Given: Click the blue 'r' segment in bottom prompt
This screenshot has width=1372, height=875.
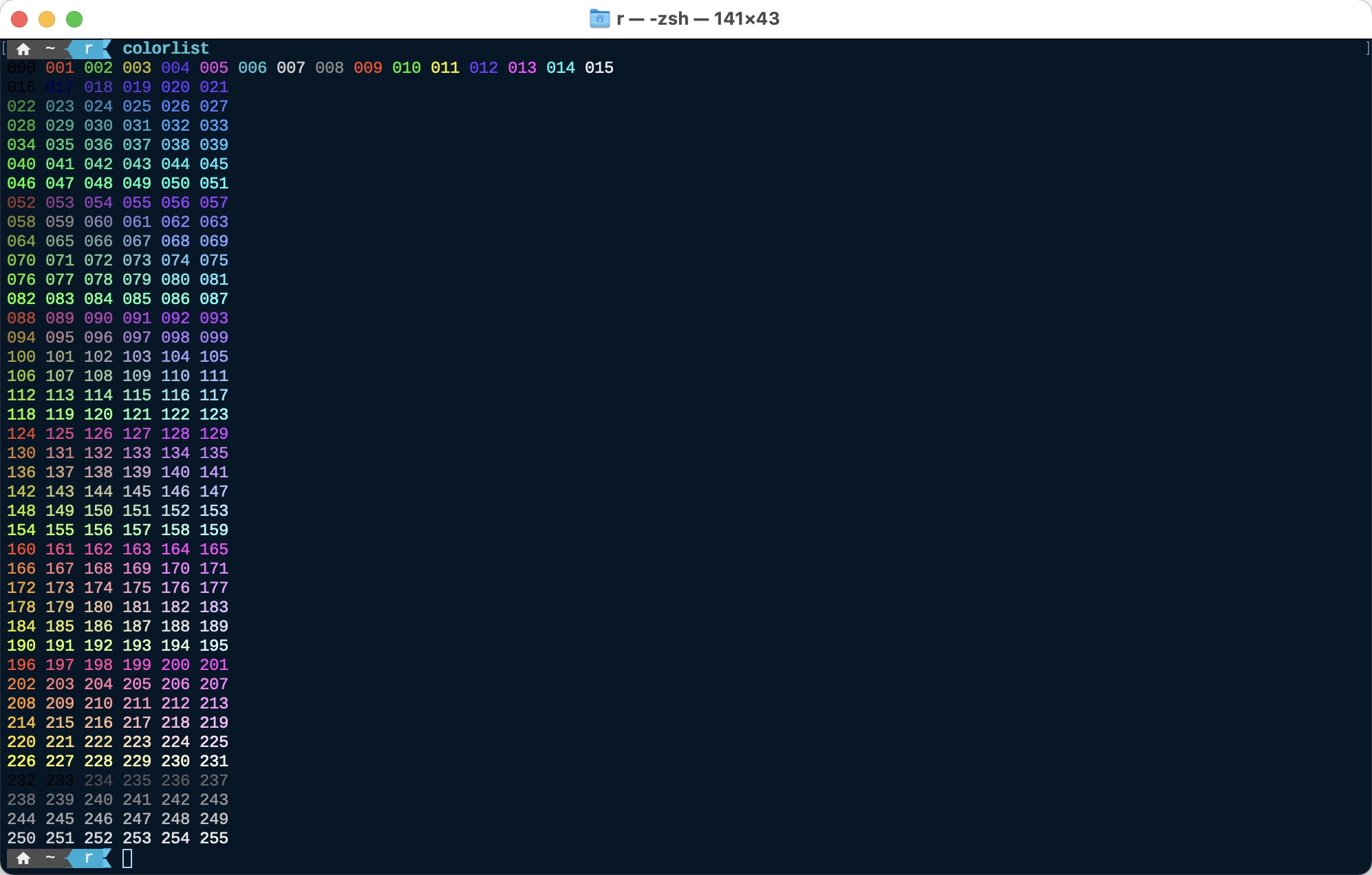Looking at the screenshot, I should (x=89, y=858).
